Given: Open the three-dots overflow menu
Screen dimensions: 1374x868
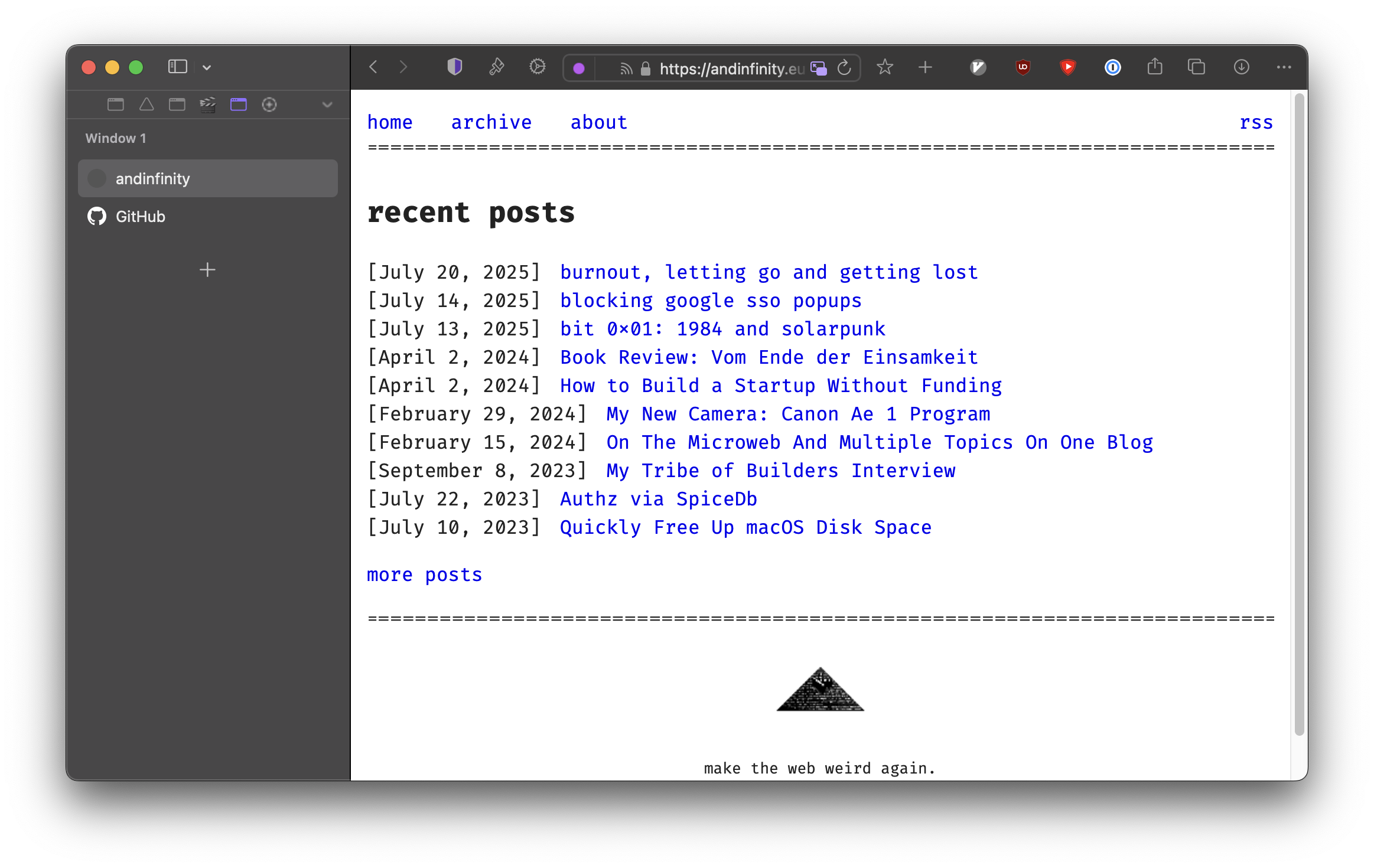Looking at the screenshot, I should pyautogui.click(x=1284, y=67).
